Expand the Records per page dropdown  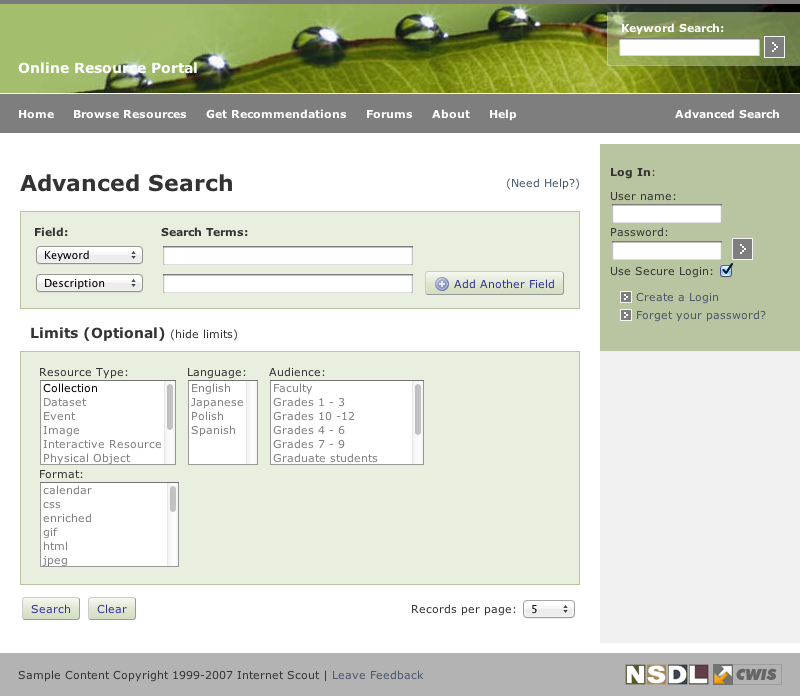coord(549,609)
